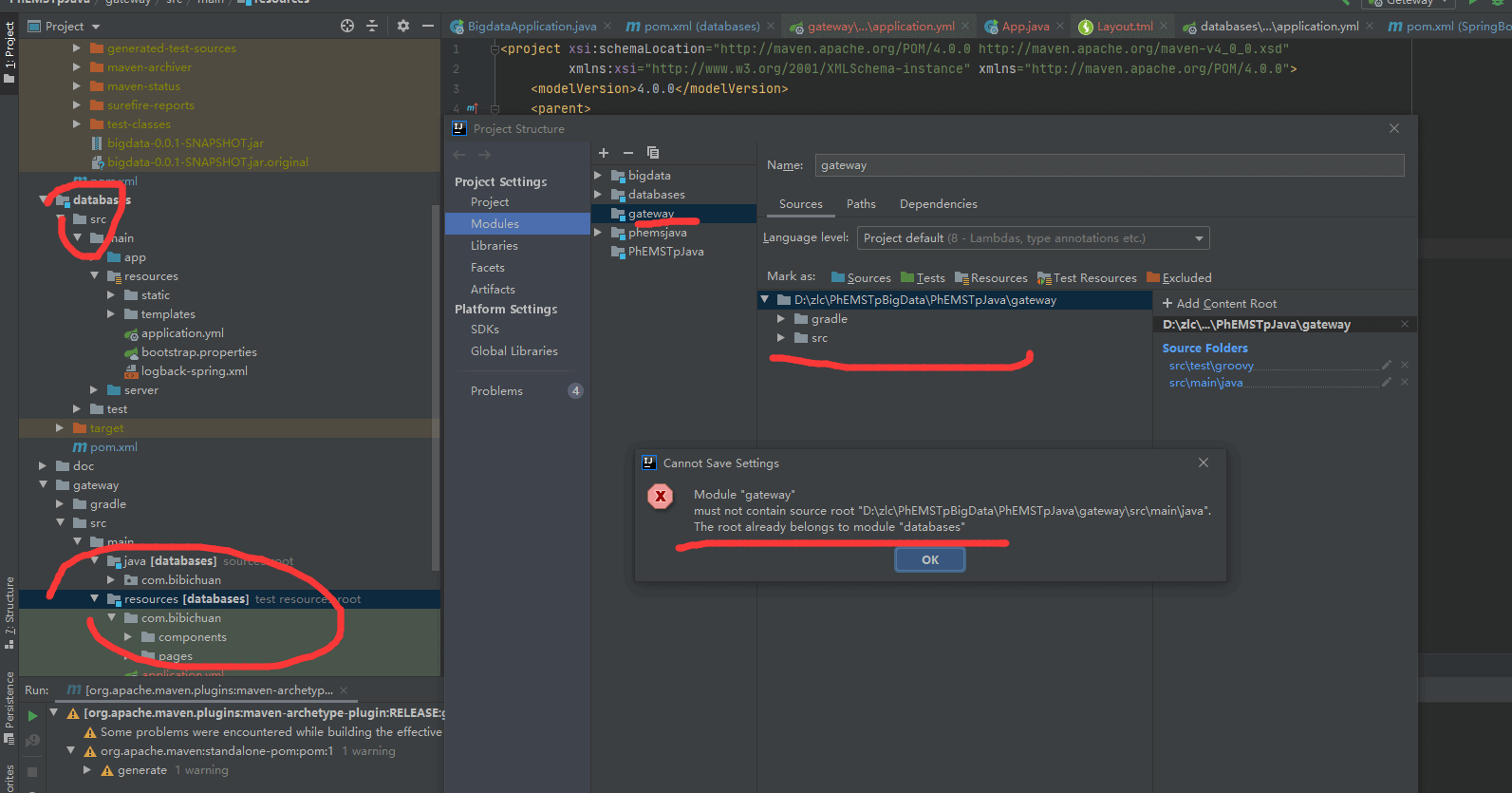This screenshot has width=1512, height=793.
Task: Click Add Content Root
Action: click(x=1220, y=304)
